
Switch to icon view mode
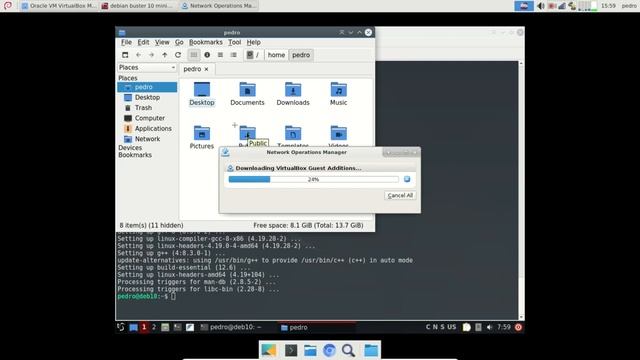(194, 55)
